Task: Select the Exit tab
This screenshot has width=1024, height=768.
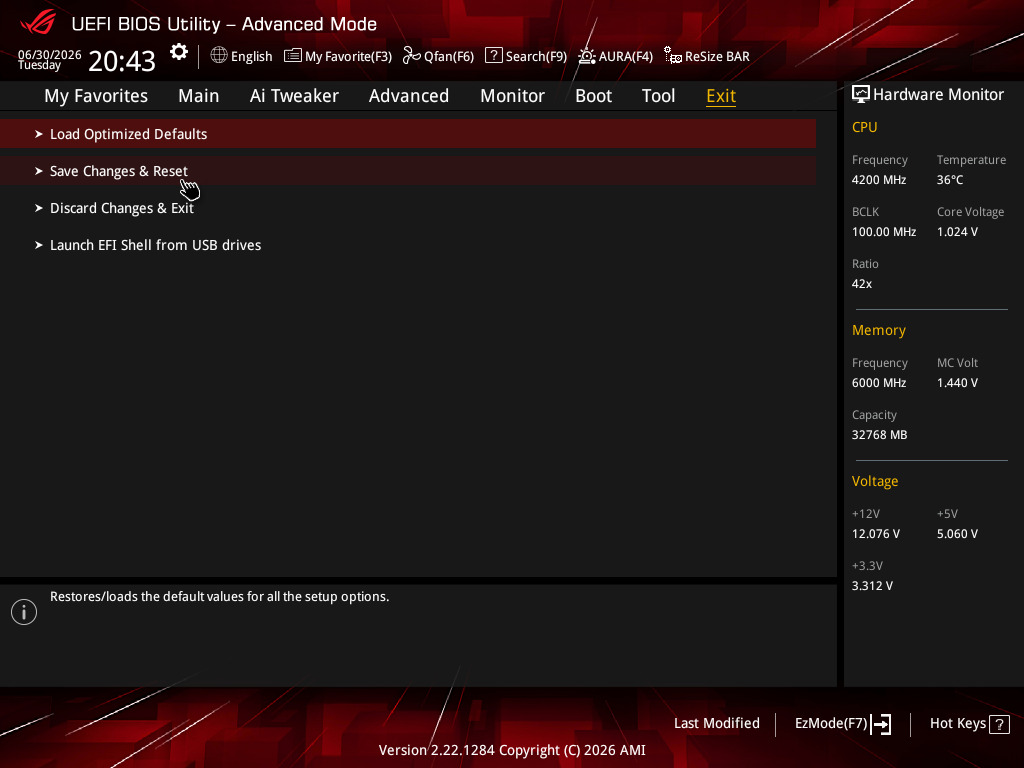Action: tap(721, 96)
